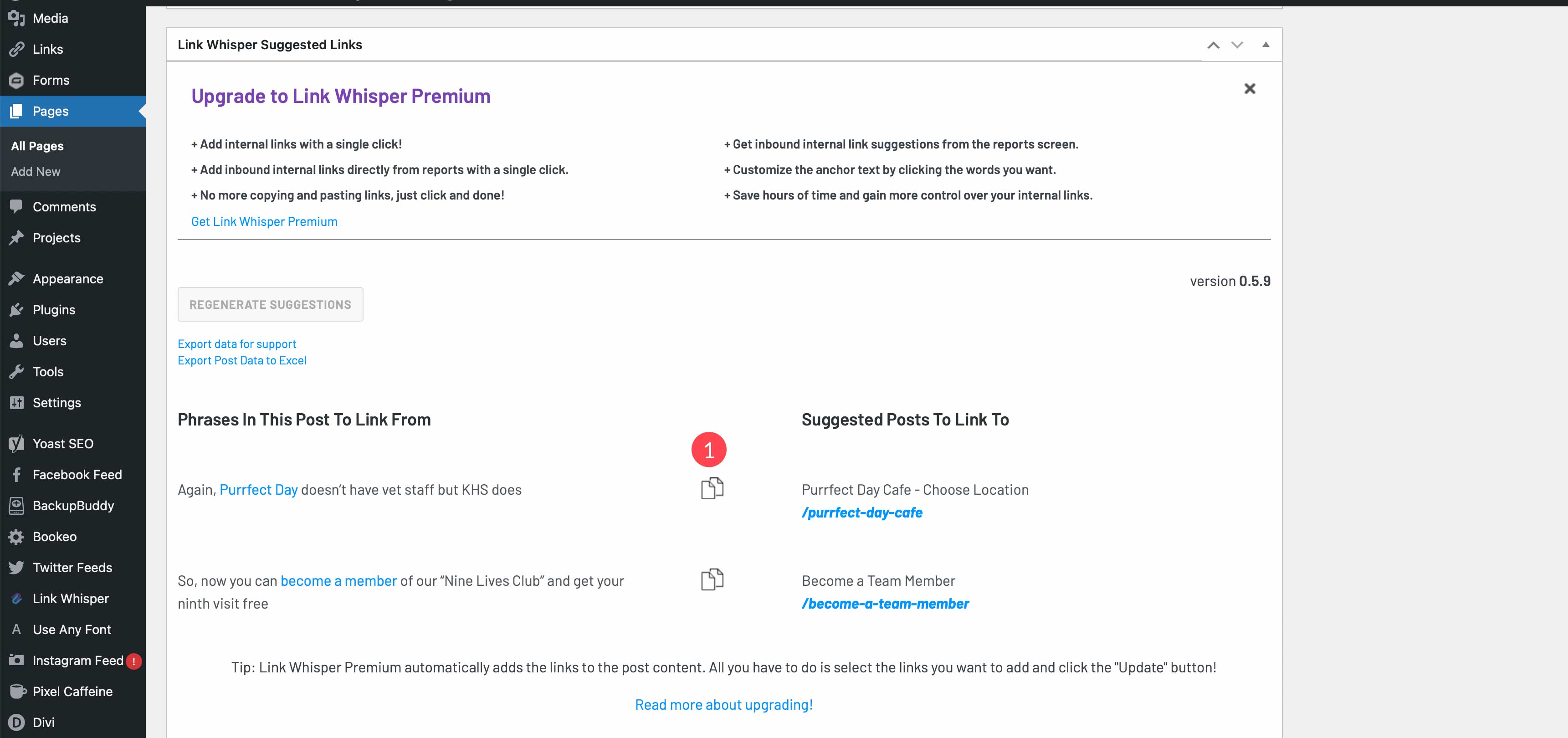Click the copy icon for become a member suggestion
Viewport: 1568px width, 738px height.
711,579
